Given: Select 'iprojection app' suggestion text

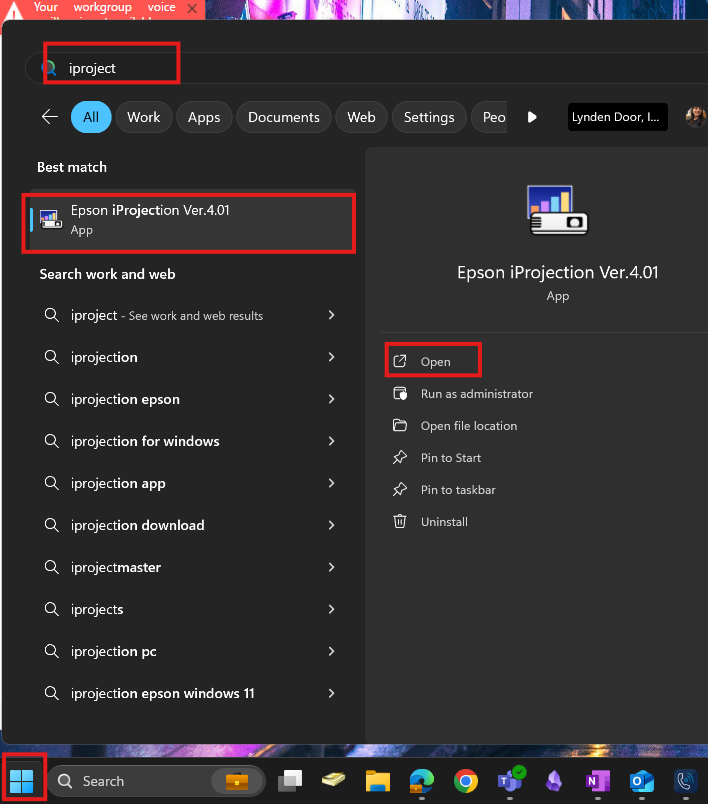Looking at the screenshot, I should tap(118, 484).
